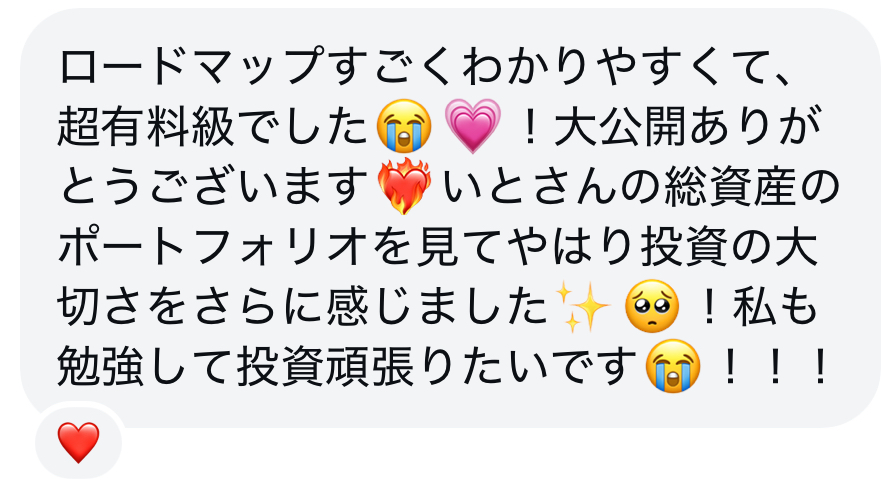The width and height of the screenshot is (881, 480).
Task: Click the crying emoji after 頑張りたいです
Action: coord(673,366)
